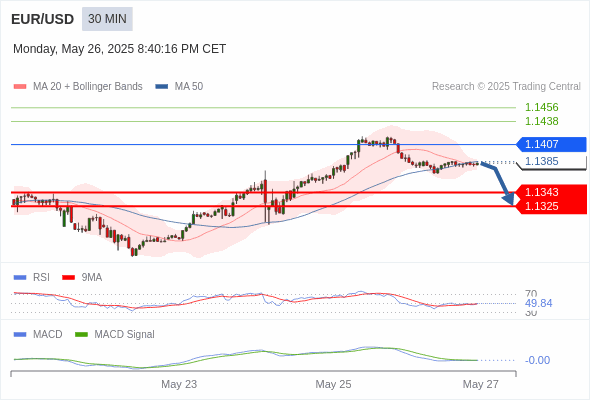The height and width of the screenshot is (400, 590).
Task: Click the MA 20 + Bollinger Bands legend label
Action: [x=88, y=87]
